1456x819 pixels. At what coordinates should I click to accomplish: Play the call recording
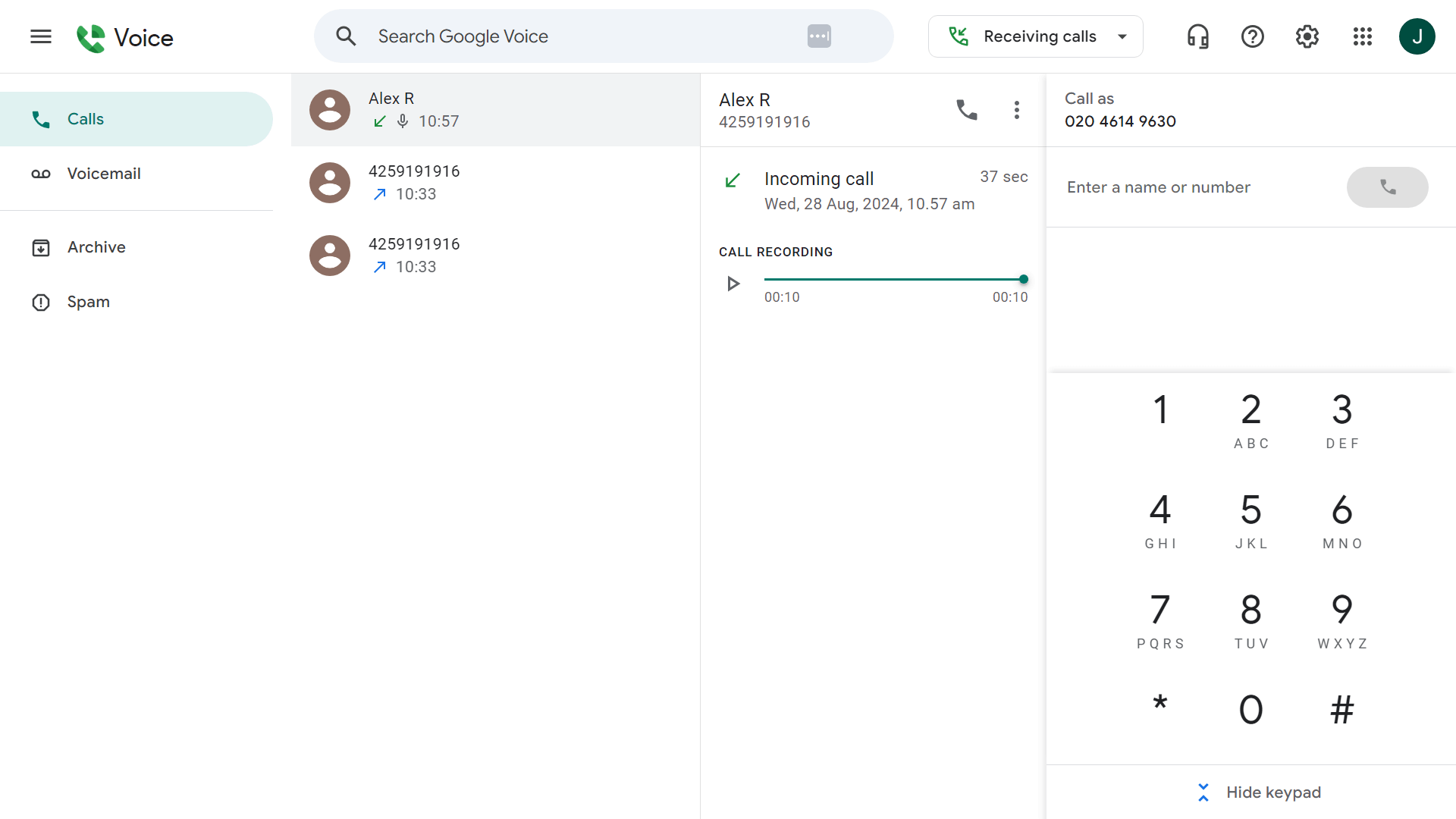[733, 283]
